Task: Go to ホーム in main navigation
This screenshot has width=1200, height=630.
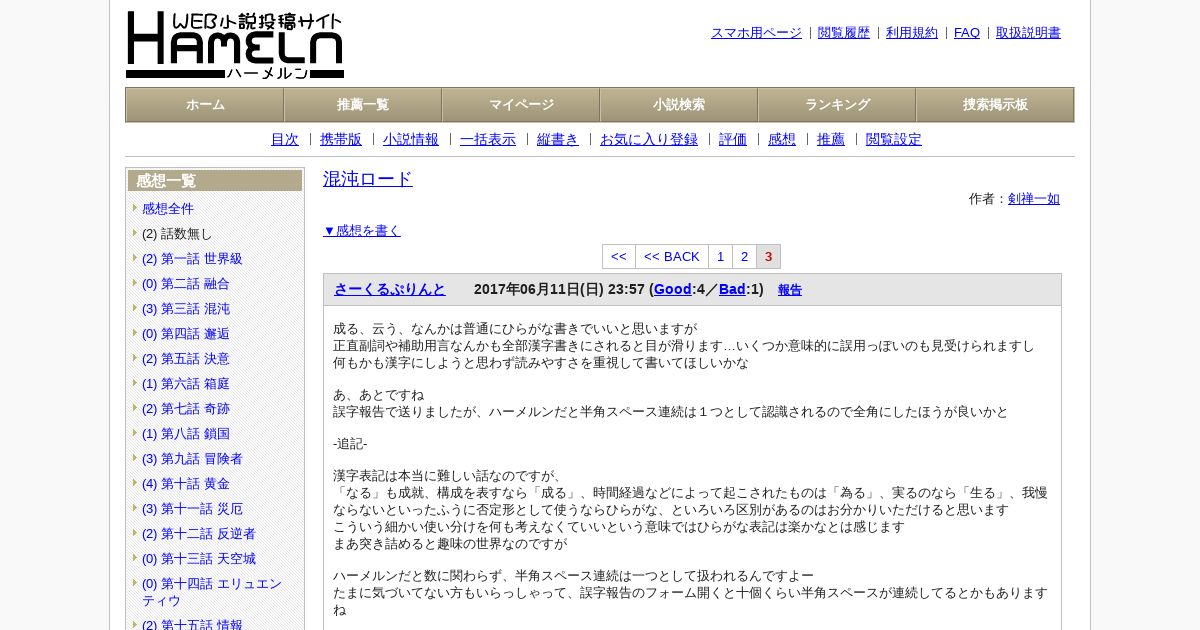Action: [205, 105]
